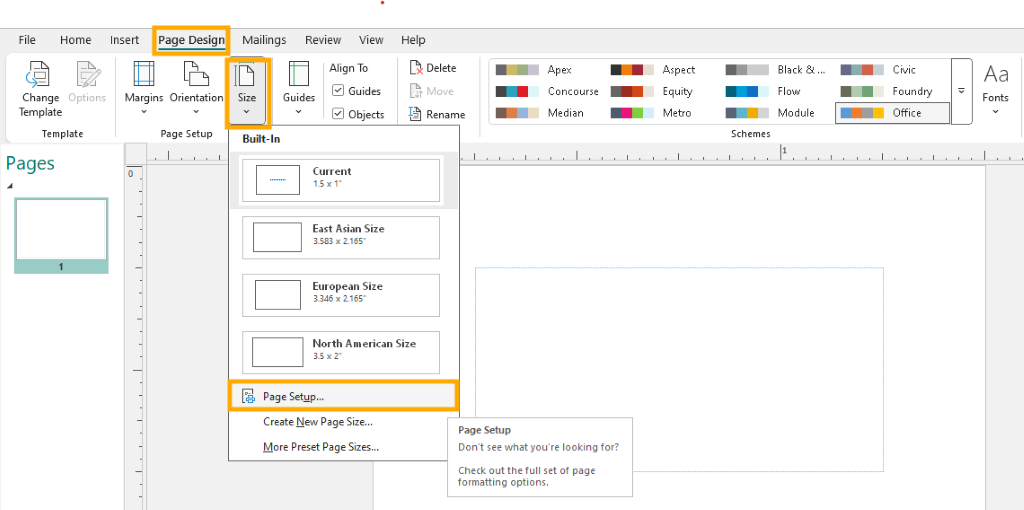
Task: Select North American Size 3.5 x 2"
Action: coord(341,353)
